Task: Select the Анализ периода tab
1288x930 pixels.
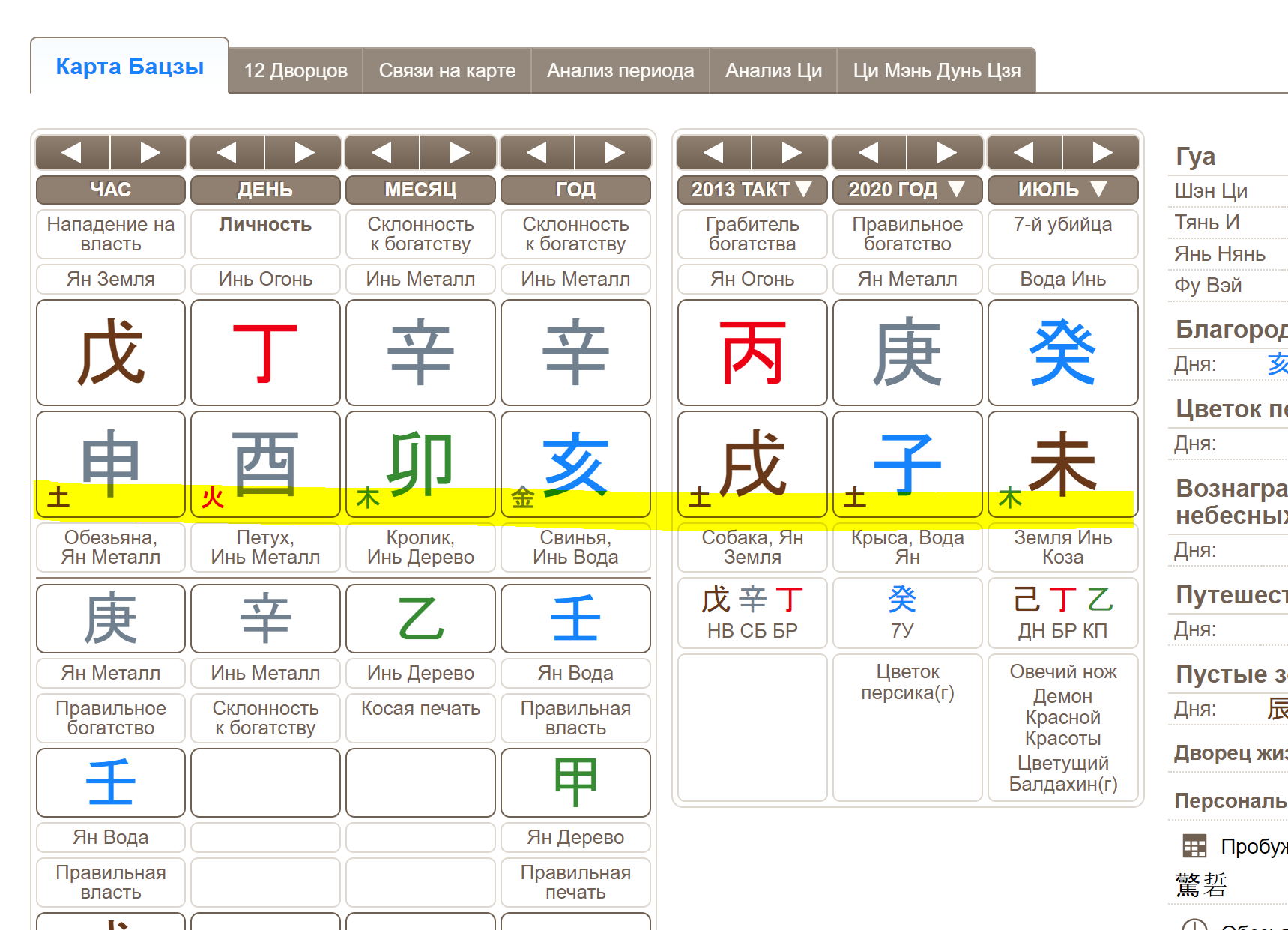Action: [x=620, y=71]
